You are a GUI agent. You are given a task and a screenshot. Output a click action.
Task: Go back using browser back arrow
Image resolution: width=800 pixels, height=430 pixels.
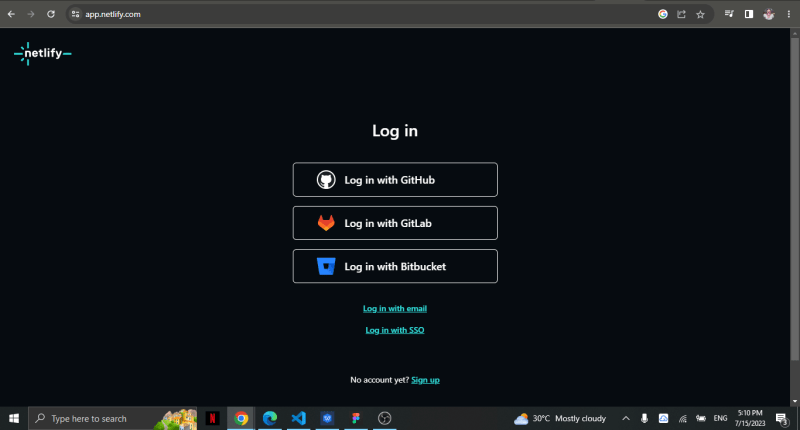[x=11, y=14]
